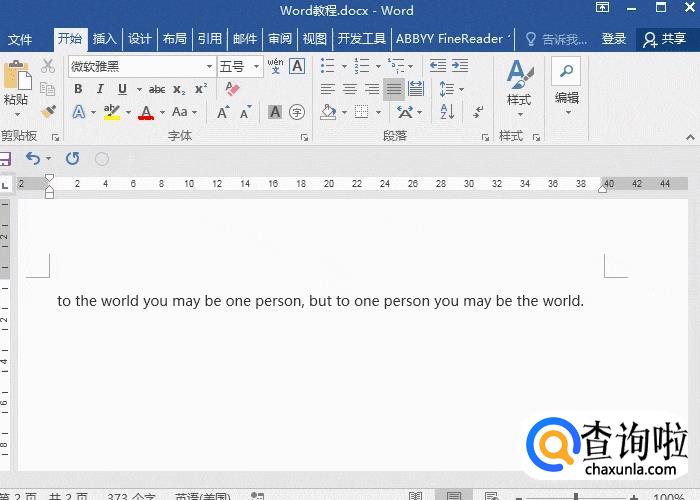Click the Sort A-Z icon

447,112
